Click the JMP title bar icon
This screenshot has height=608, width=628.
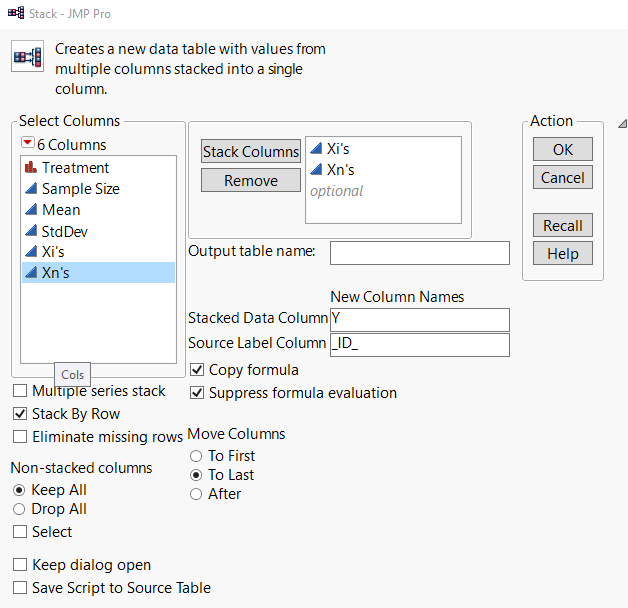pos(14,11)
